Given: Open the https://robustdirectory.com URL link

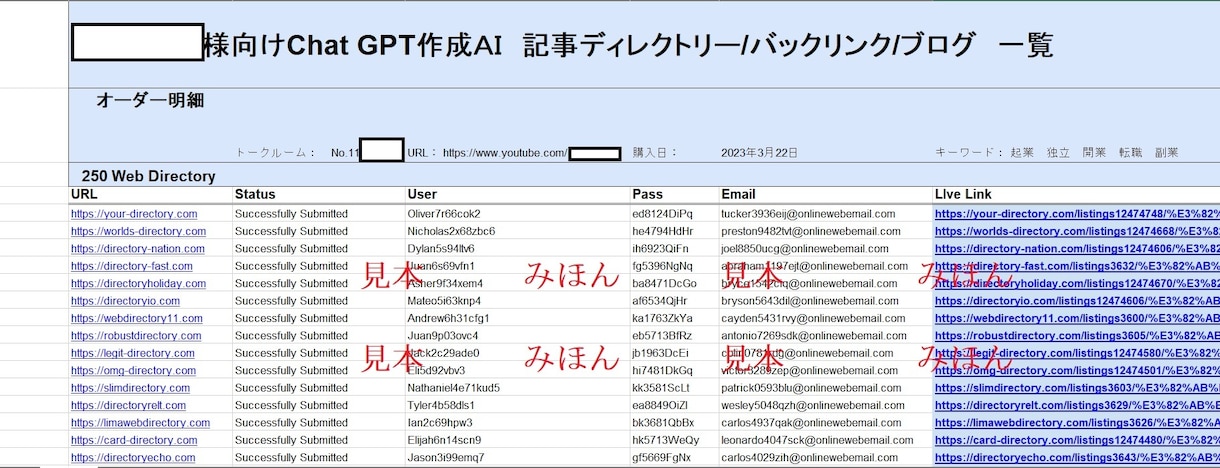Looking at the screenshot, I should pos(136,336).
